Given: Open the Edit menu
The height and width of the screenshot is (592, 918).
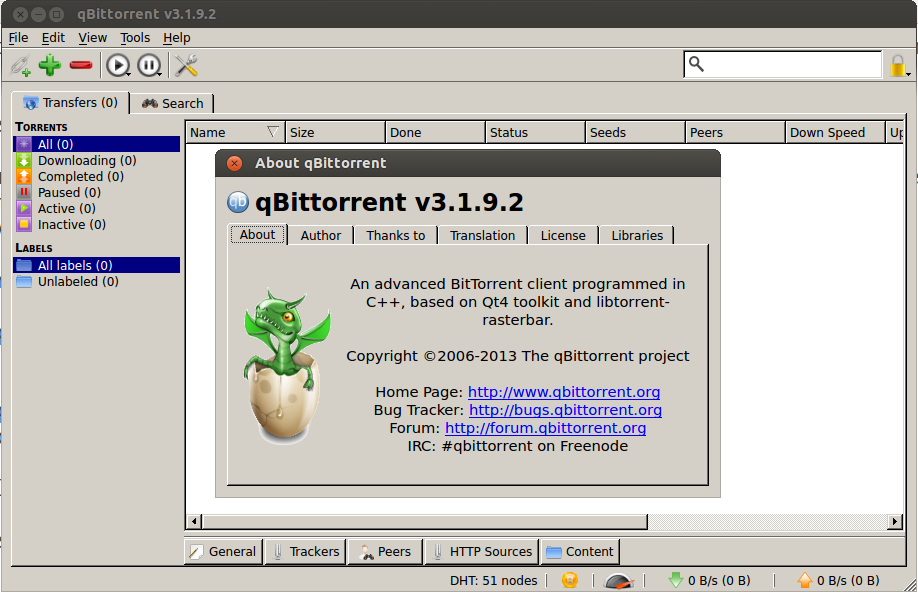Looking at the screenshot, I should point(53,37).
